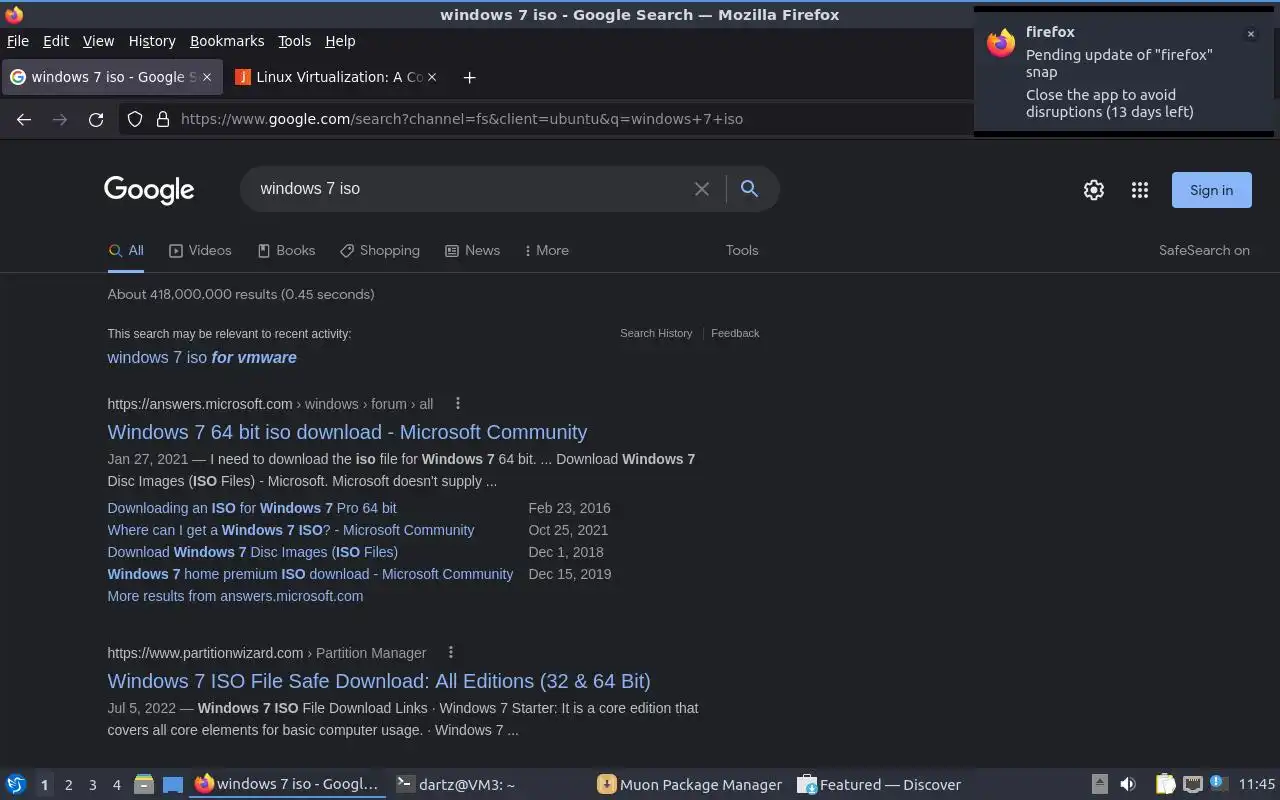This screenshot has height=800, width=1280.
Task: Click the padlock site info icon
Action: 162,119
